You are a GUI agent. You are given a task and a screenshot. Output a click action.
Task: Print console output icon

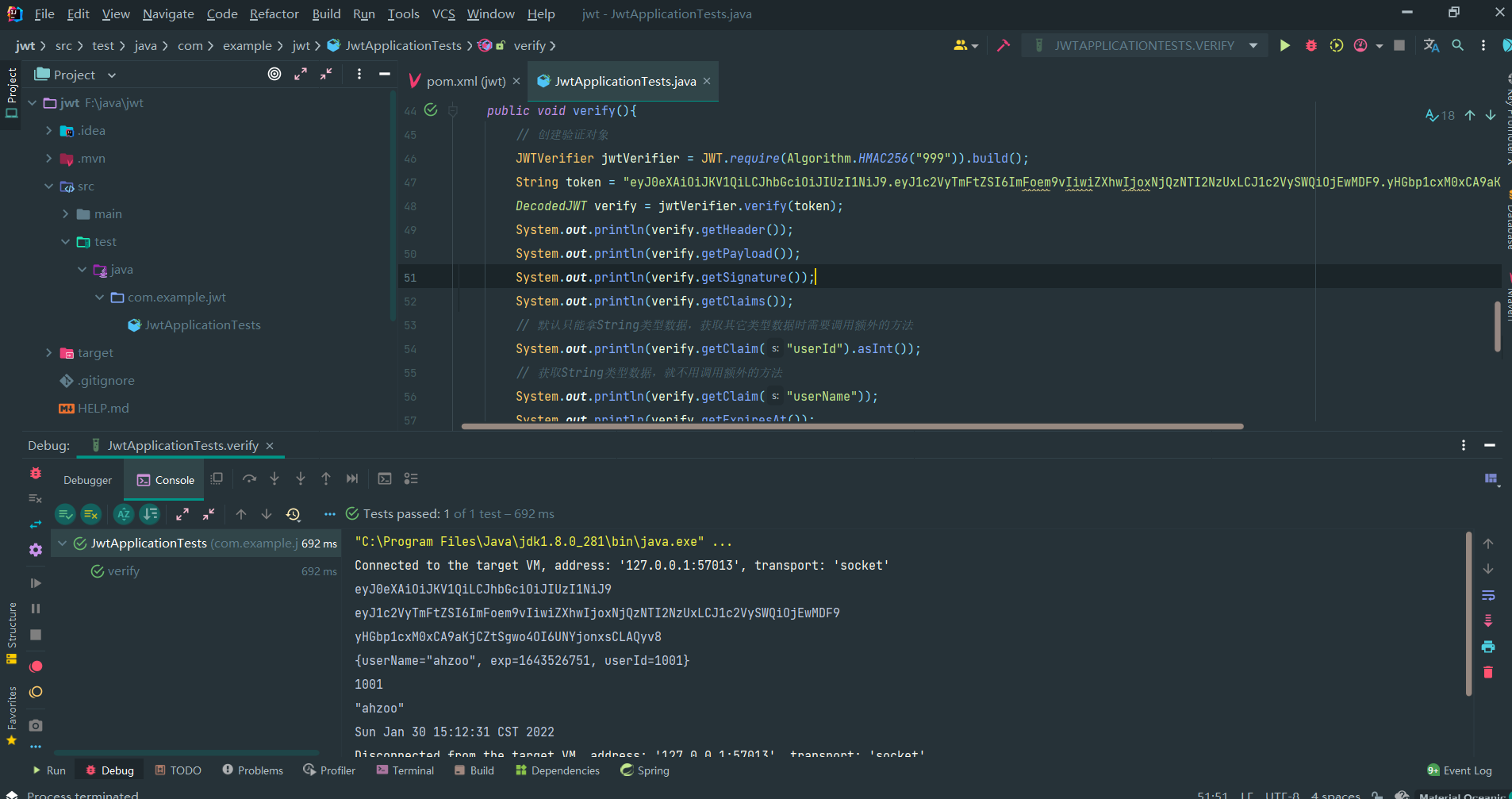click(x=1488, y=647)
